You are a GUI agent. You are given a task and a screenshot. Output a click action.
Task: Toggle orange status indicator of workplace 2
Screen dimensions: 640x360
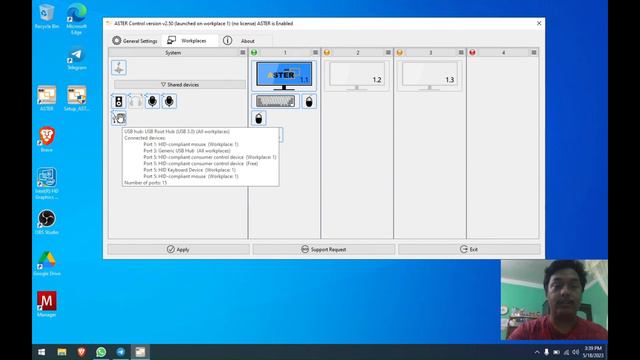point(327,53)
